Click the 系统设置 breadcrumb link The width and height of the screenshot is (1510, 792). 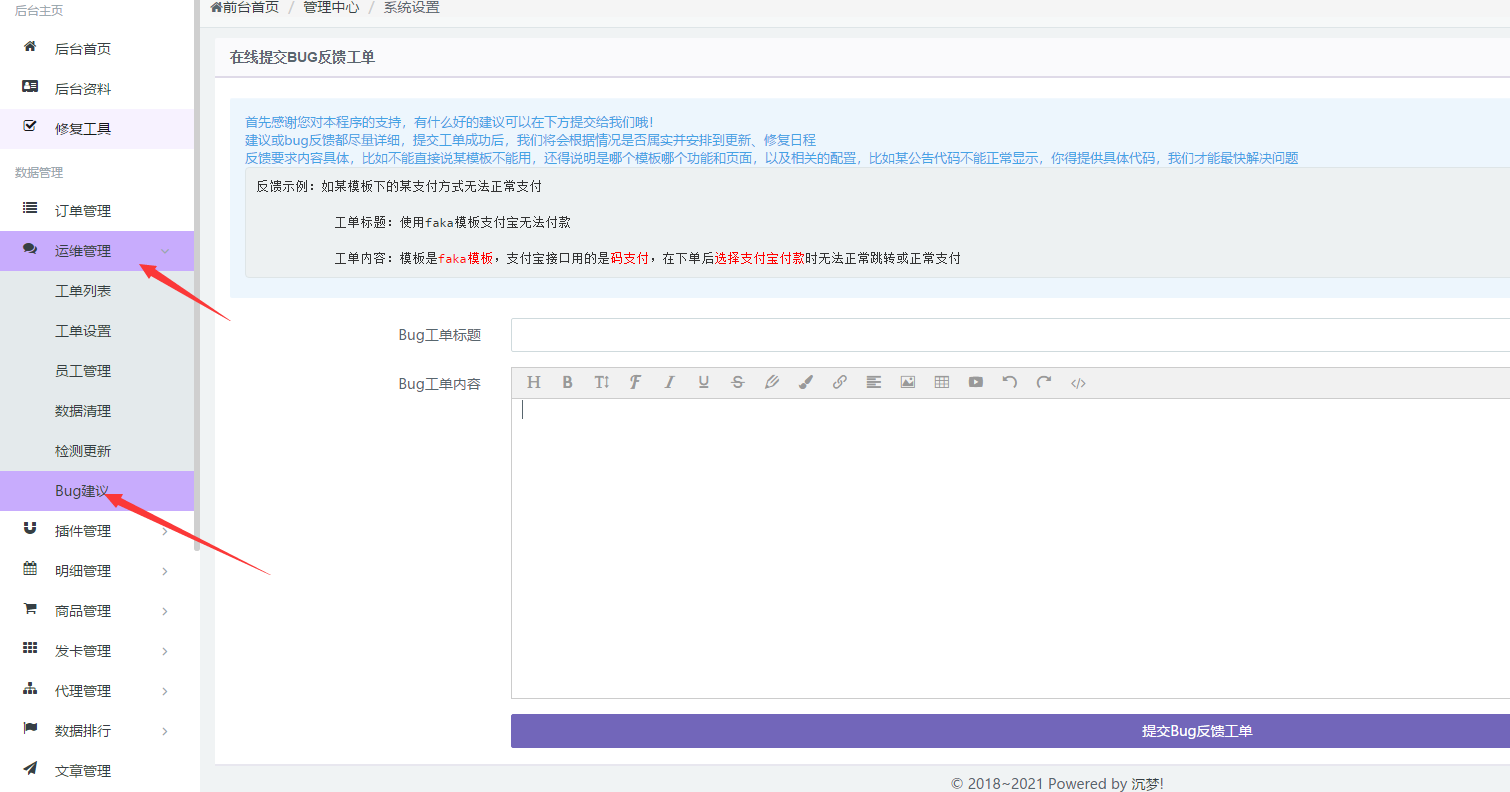[411, 7]
